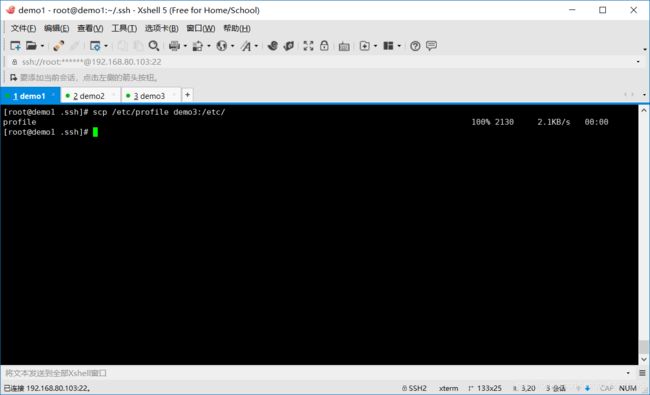Open the 帮助(H) menu

pyautogui.click(x=237, y=28)
